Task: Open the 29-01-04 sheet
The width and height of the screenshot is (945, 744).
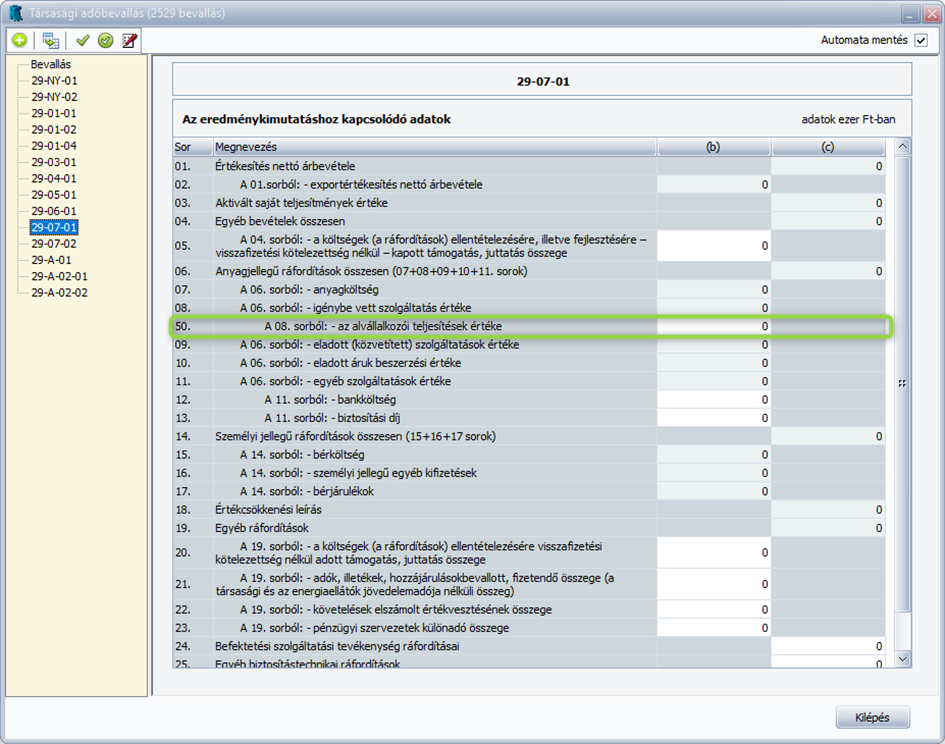Action: click(54, 145)
